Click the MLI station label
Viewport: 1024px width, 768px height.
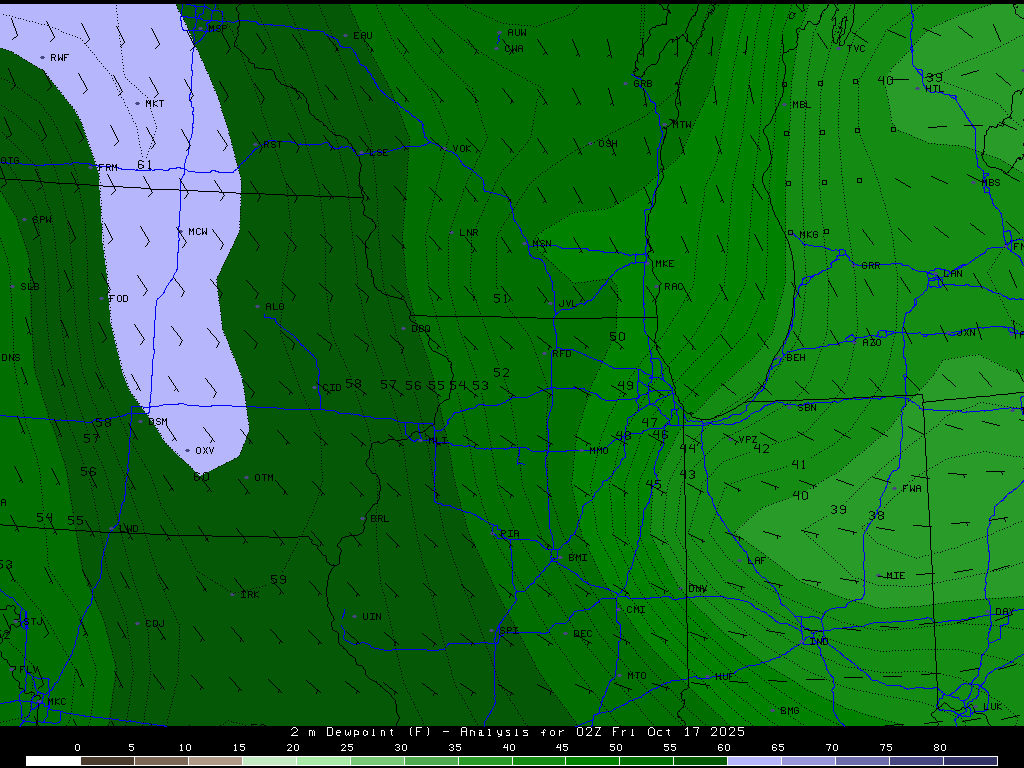point(438,440)
